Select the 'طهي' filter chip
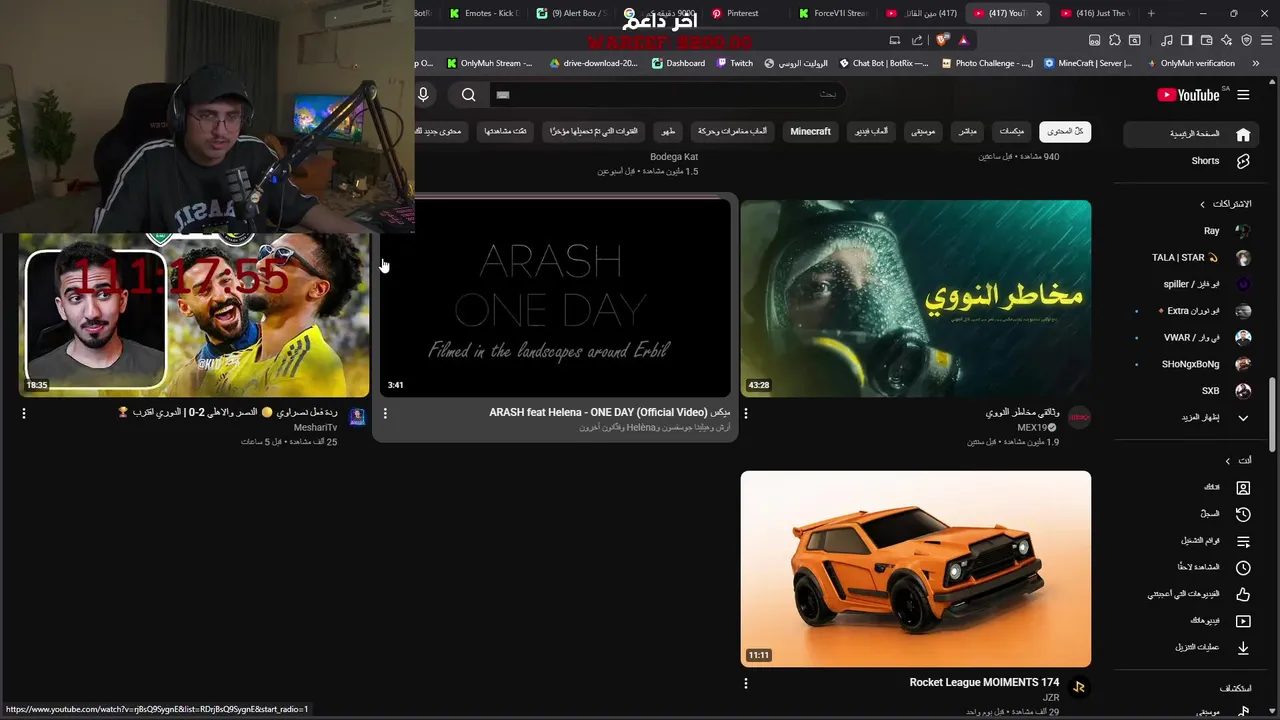This screenshot has width=1280, height=720. pyautogui.click(x=667, y=132)
